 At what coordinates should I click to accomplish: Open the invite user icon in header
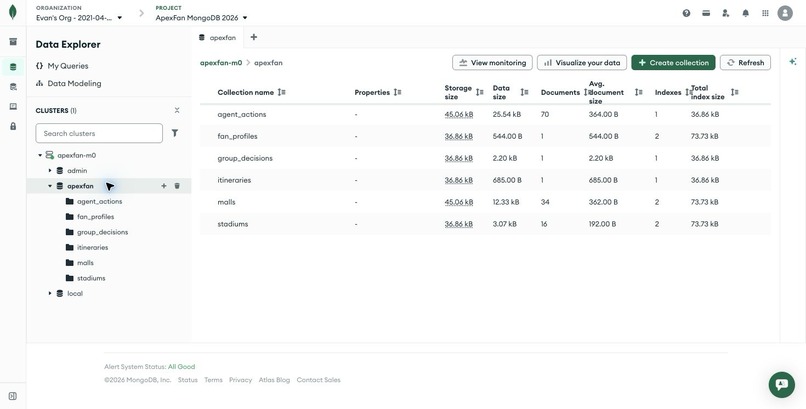(x=726, y=13)
